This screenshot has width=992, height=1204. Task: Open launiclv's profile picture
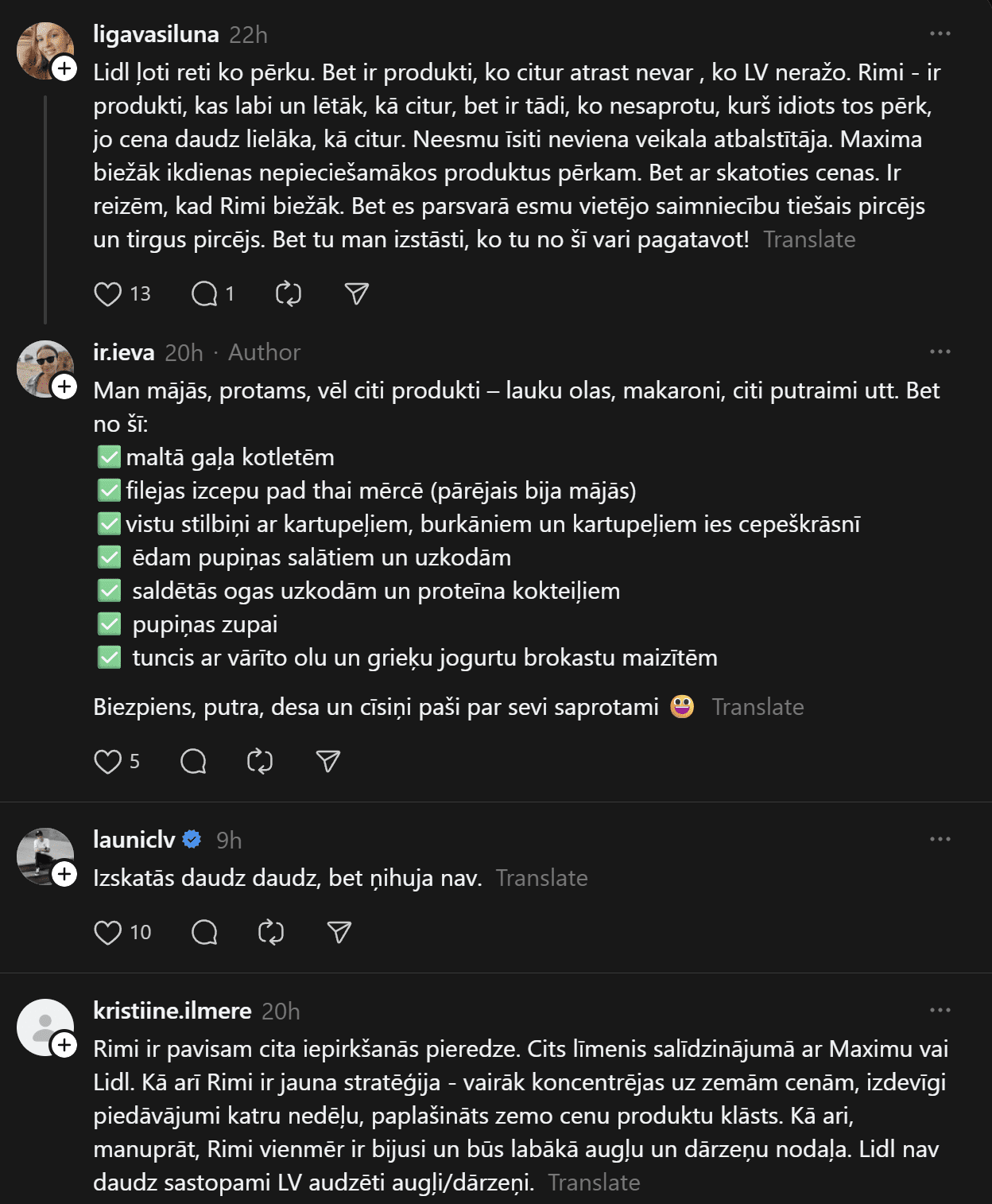(x=45, y=856)
